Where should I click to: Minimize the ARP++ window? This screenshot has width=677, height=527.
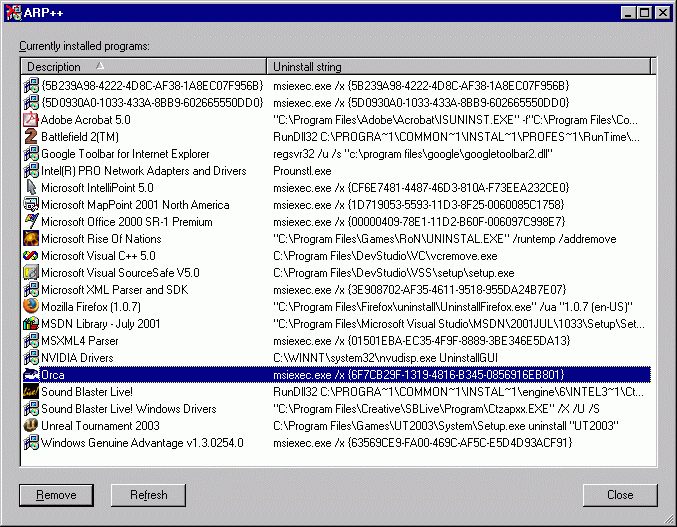(628, 13)
